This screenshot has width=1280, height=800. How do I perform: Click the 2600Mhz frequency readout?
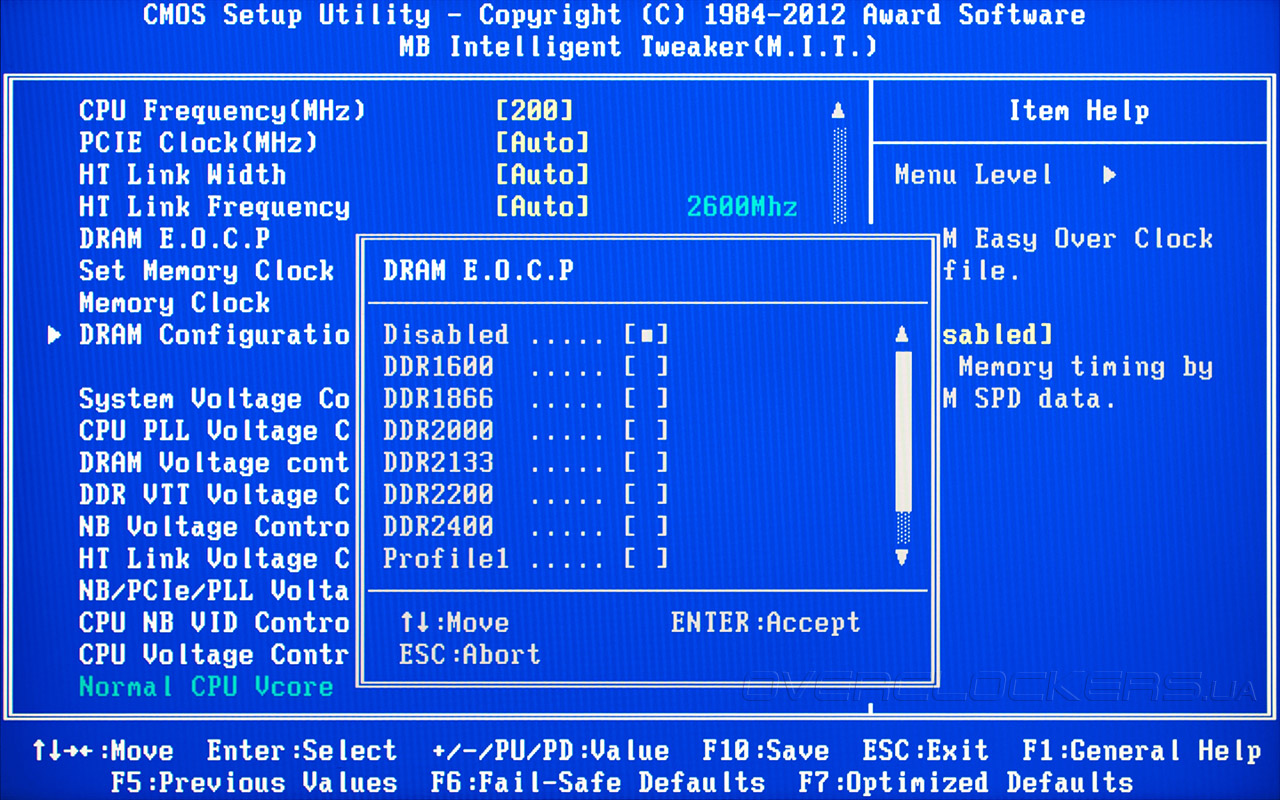pos(742,207)
